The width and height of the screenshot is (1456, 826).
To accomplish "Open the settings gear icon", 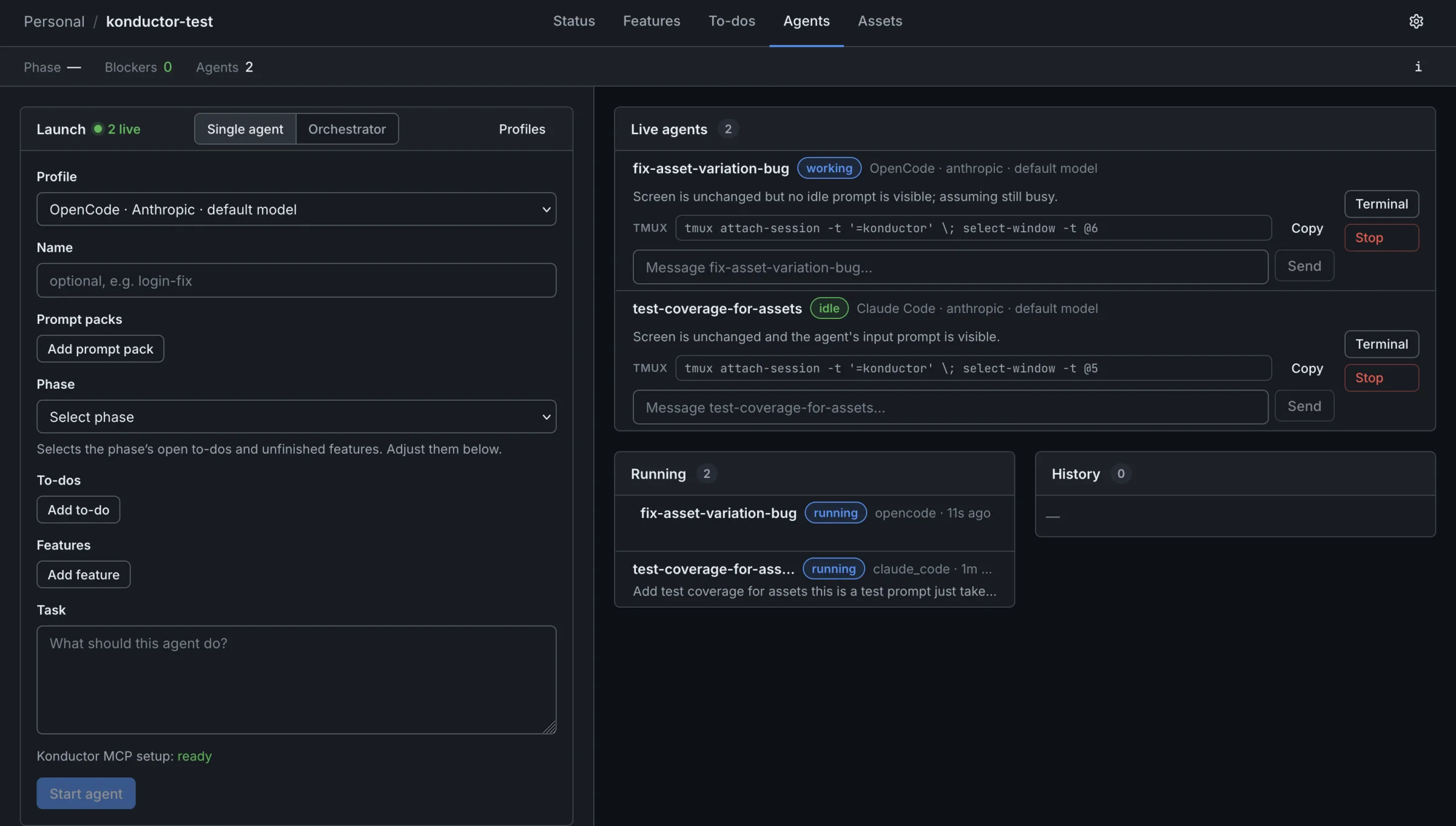I will click(1416, 21).
